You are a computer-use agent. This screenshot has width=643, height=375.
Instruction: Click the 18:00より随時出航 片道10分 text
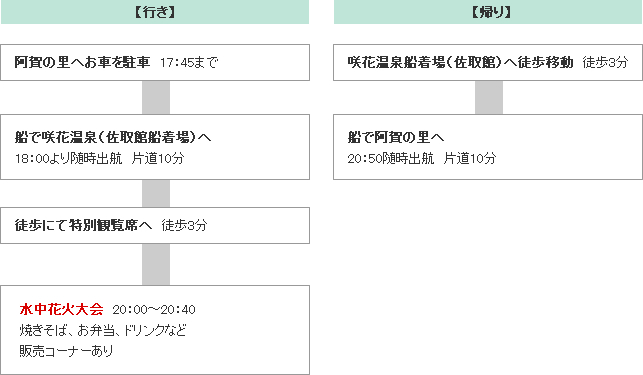coord(100,158)
